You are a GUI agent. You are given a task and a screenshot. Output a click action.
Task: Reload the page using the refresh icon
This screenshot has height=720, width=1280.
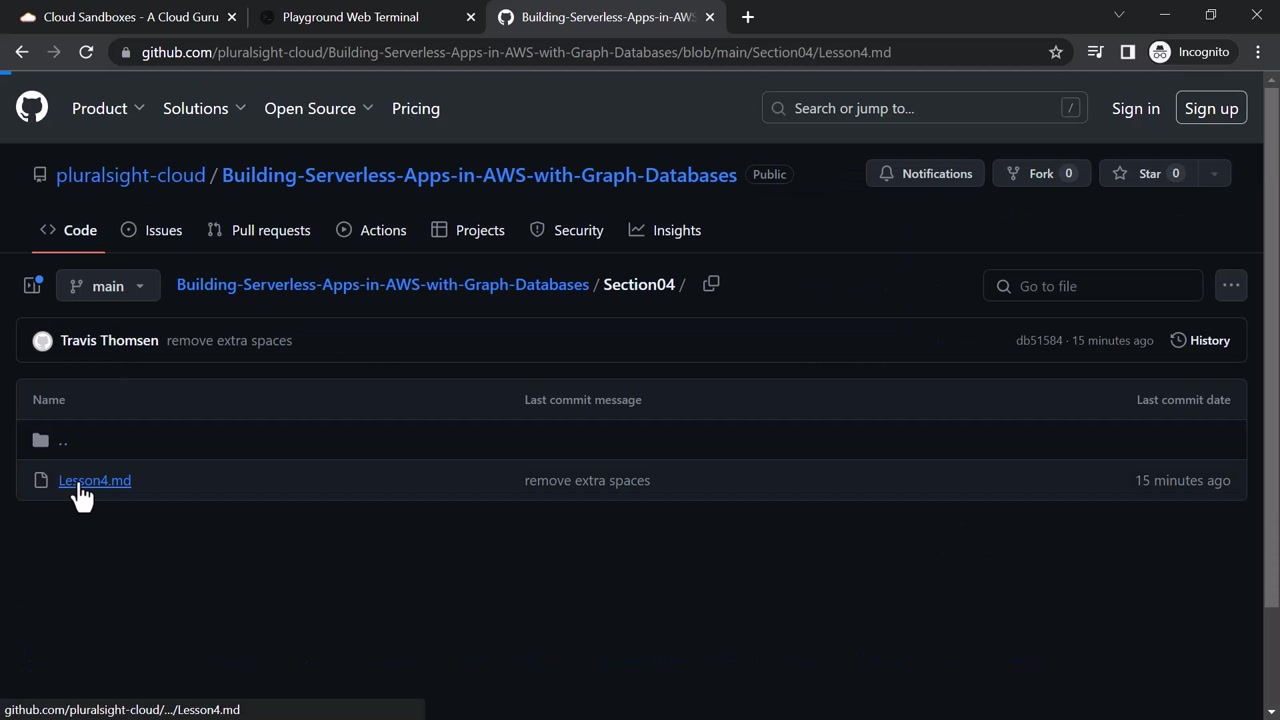tap(86, 52)
